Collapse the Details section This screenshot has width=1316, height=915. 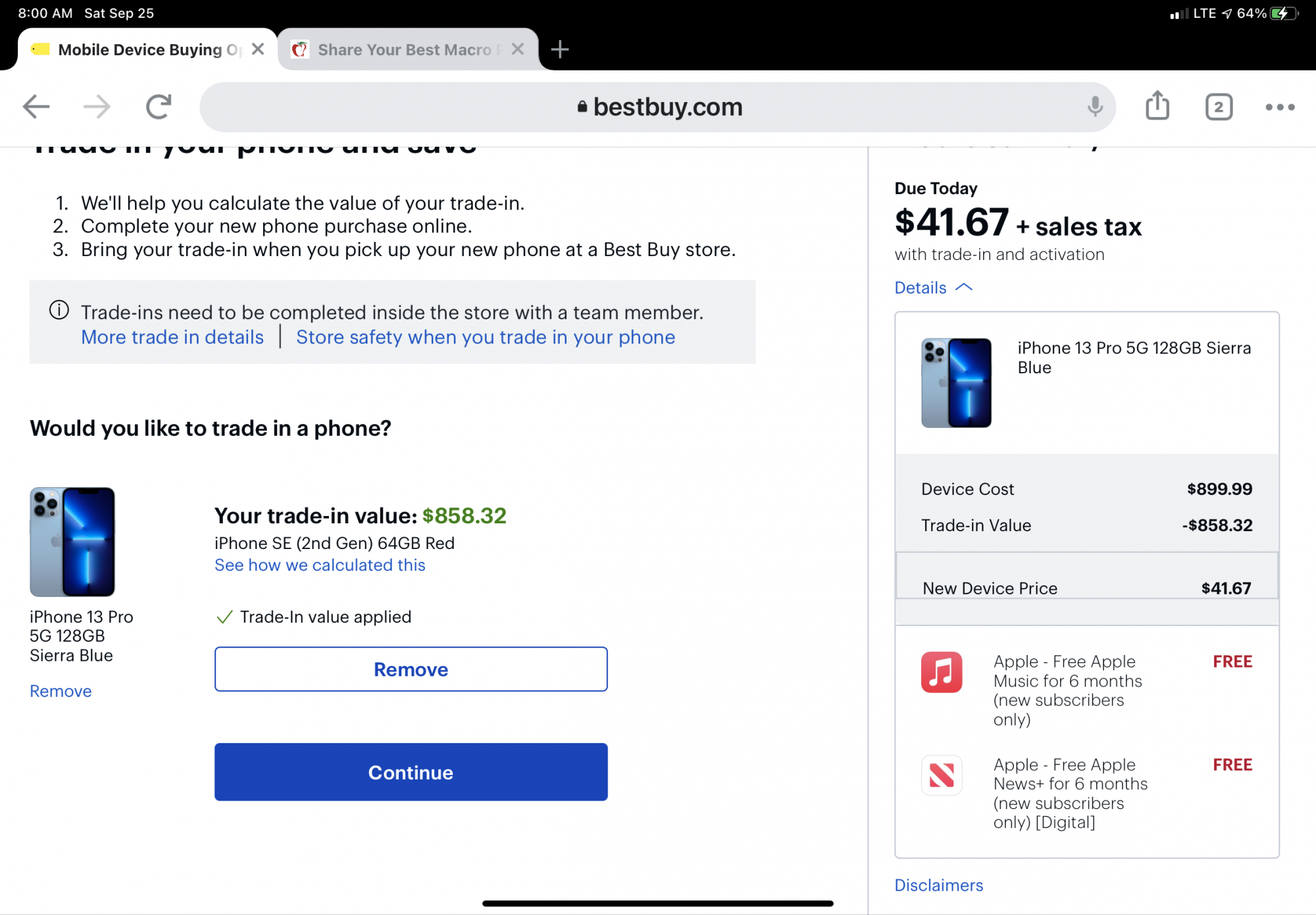point(933,288)
